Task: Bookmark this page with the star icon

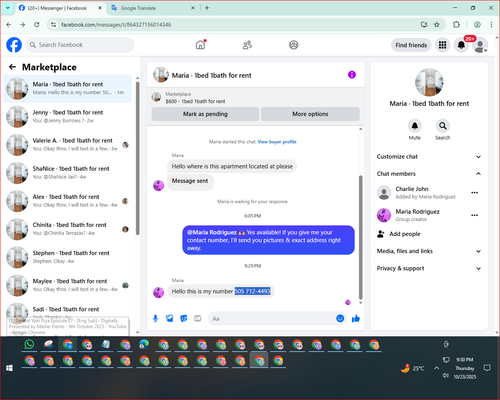Action: [437, 24]
